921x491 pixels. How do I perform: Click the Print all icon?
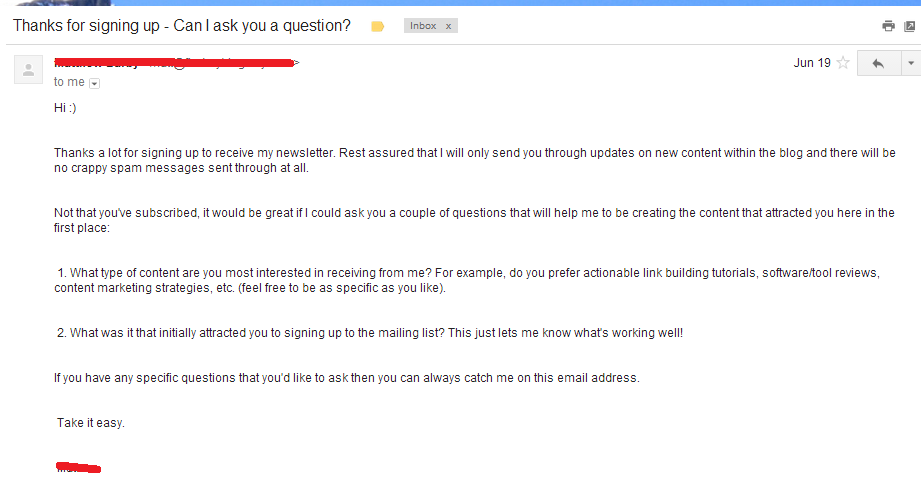tap(888, 26)
